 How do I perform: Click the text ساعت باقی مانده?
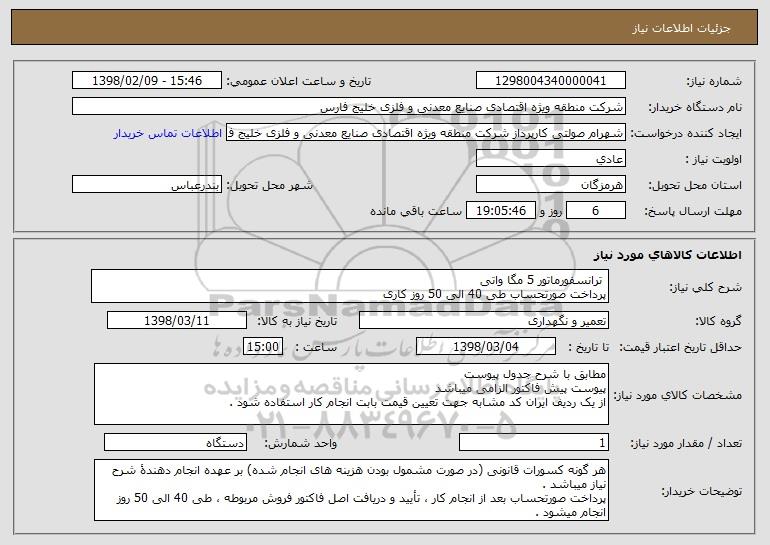(x=415, y=211)
